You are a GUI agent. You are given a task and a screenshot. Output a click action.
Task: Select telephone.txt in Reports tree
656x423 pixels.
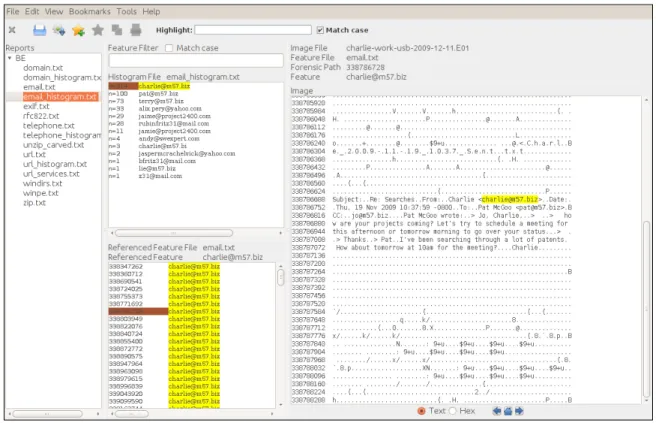click(49, 126)
